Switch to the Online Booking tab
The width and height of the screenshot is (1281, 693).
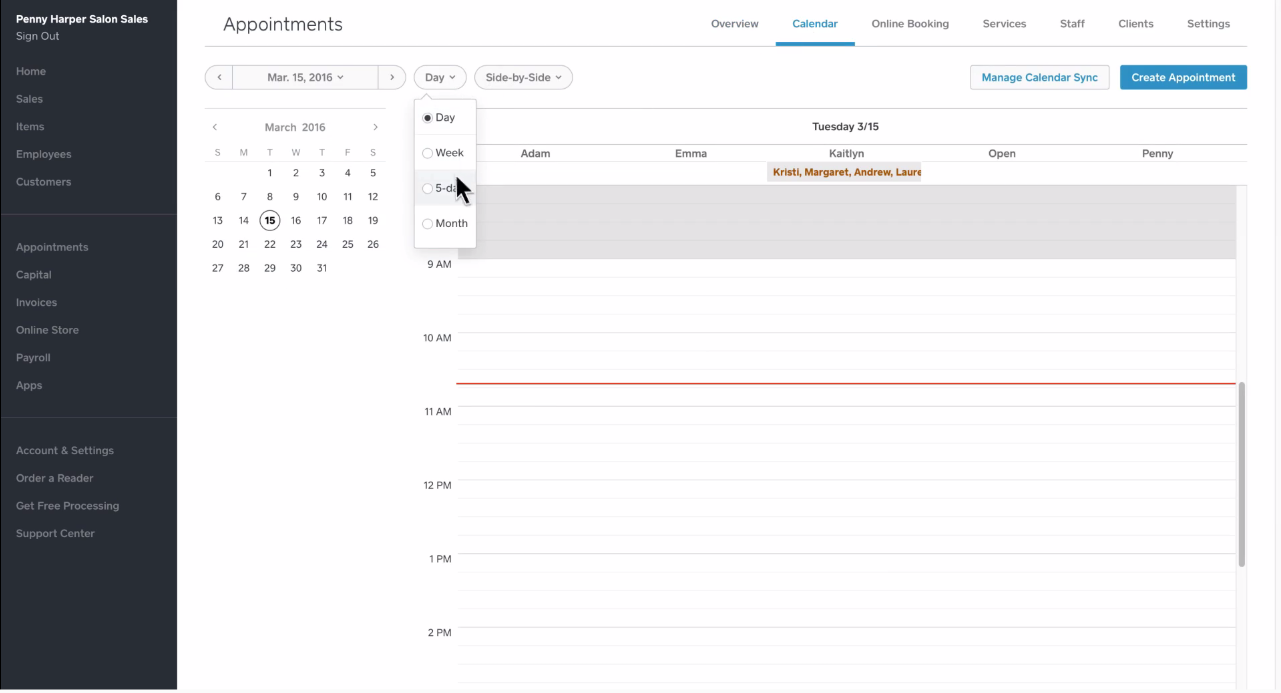[910, 24]
